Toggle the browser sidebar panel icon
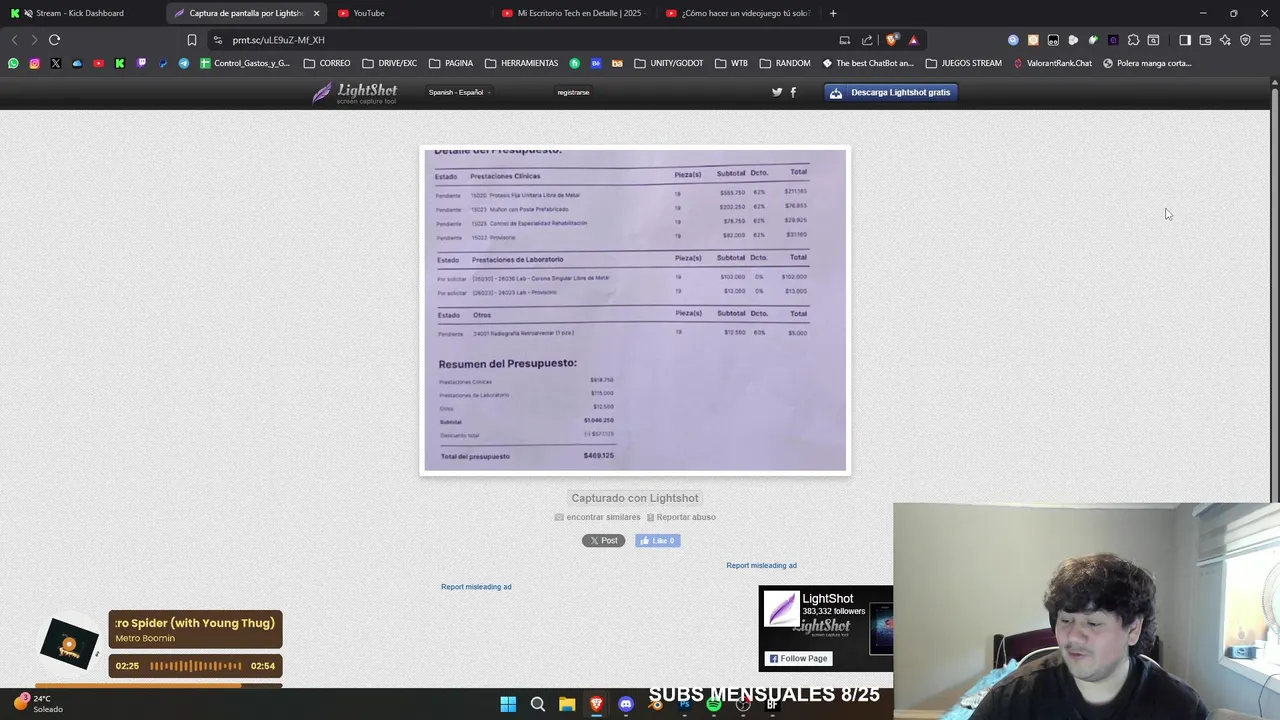The image size is (1280, 720). (x=1185, y=40)
